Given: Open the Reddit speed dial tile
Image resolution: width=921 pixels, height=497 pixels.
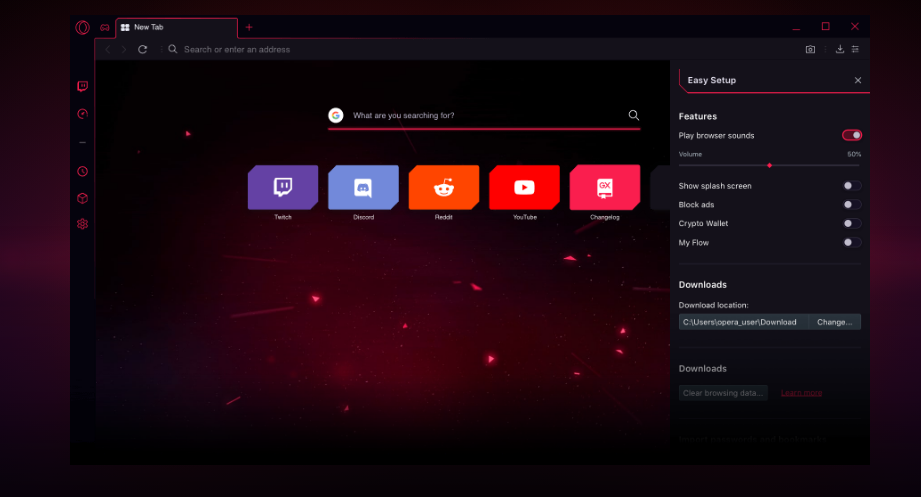Looking at the screenshot, I should coord(444,187).
